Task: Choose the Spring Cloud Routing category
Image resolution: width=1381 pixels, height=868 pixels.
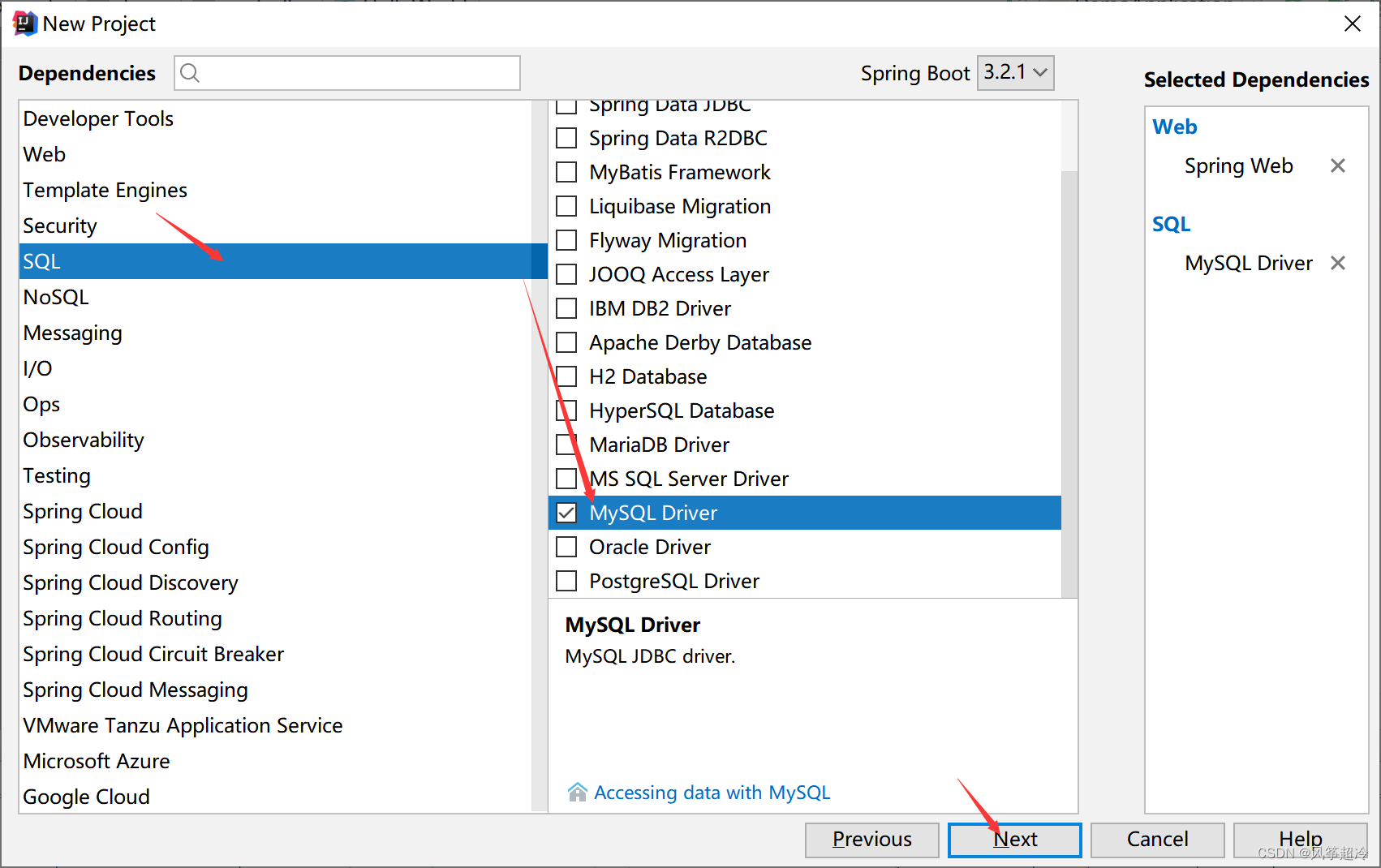Action: [123, 618]
